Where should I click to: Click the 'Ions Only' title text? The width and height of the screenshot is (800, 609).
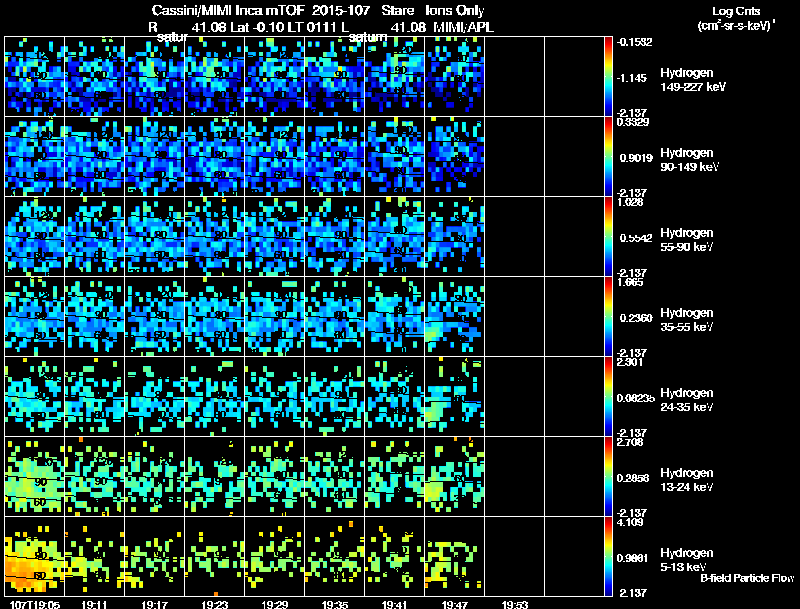click(x=455, y=10)
